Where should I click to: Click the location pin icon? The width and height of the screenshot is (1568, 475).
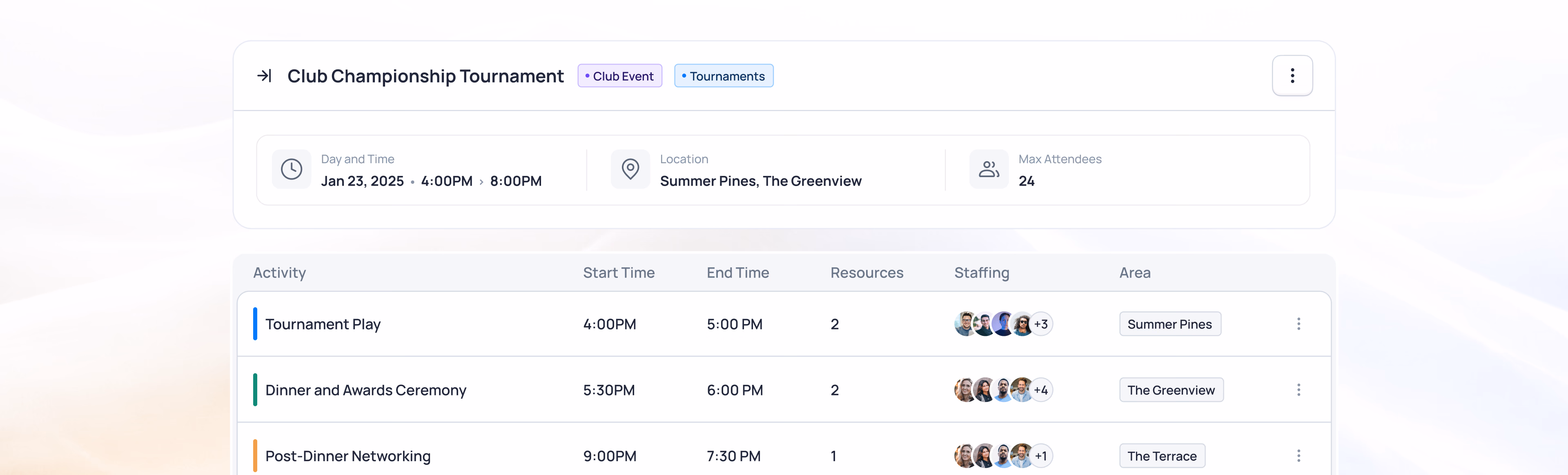[630, 169]
